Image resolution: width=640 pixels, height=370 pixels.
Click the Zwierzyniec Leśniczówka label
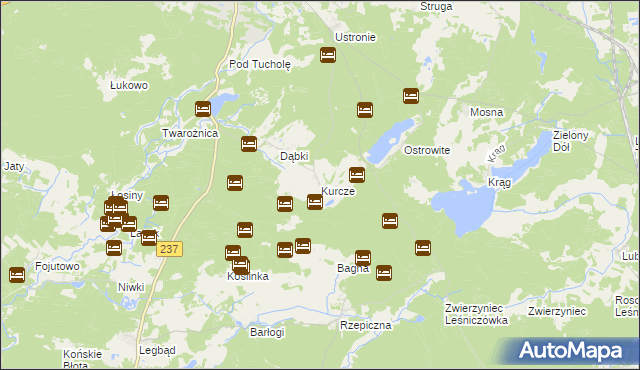tap(476, 314)
